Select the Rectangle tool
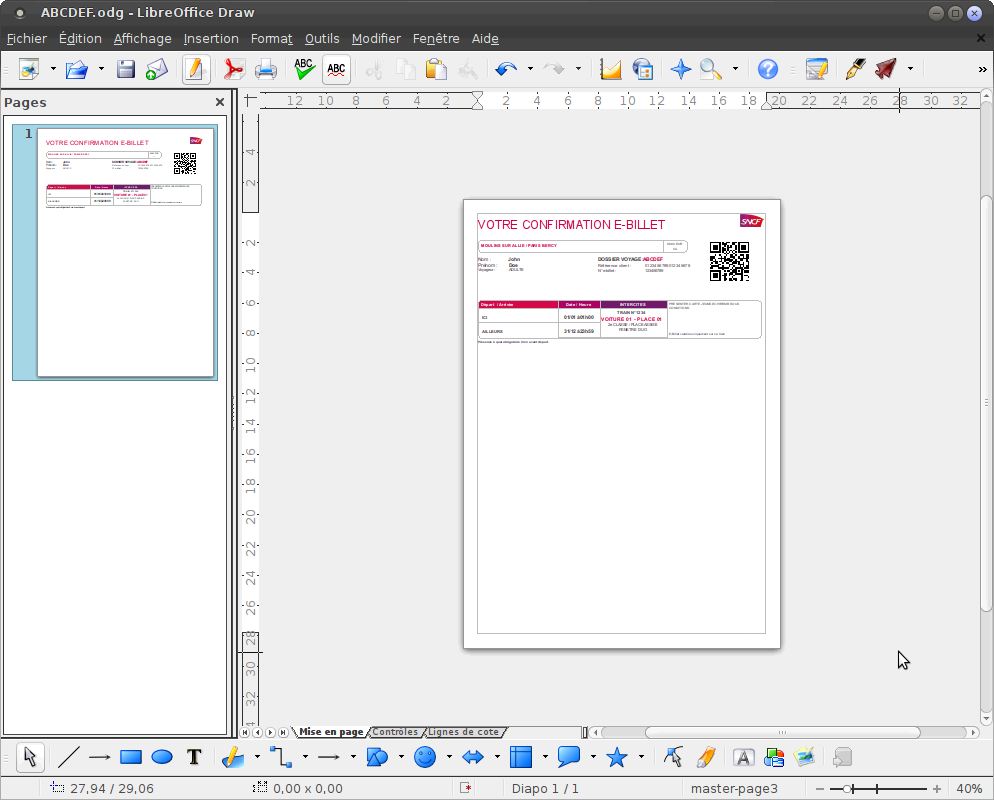 [131, 757]
